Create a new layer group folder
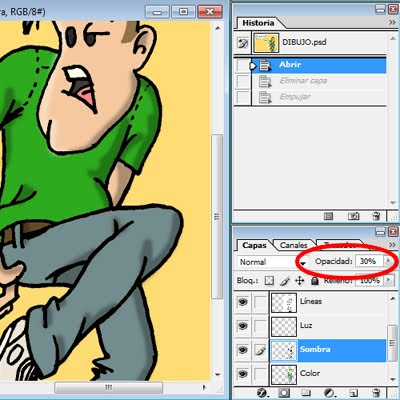Screen dimensions: 400x400 306,393
